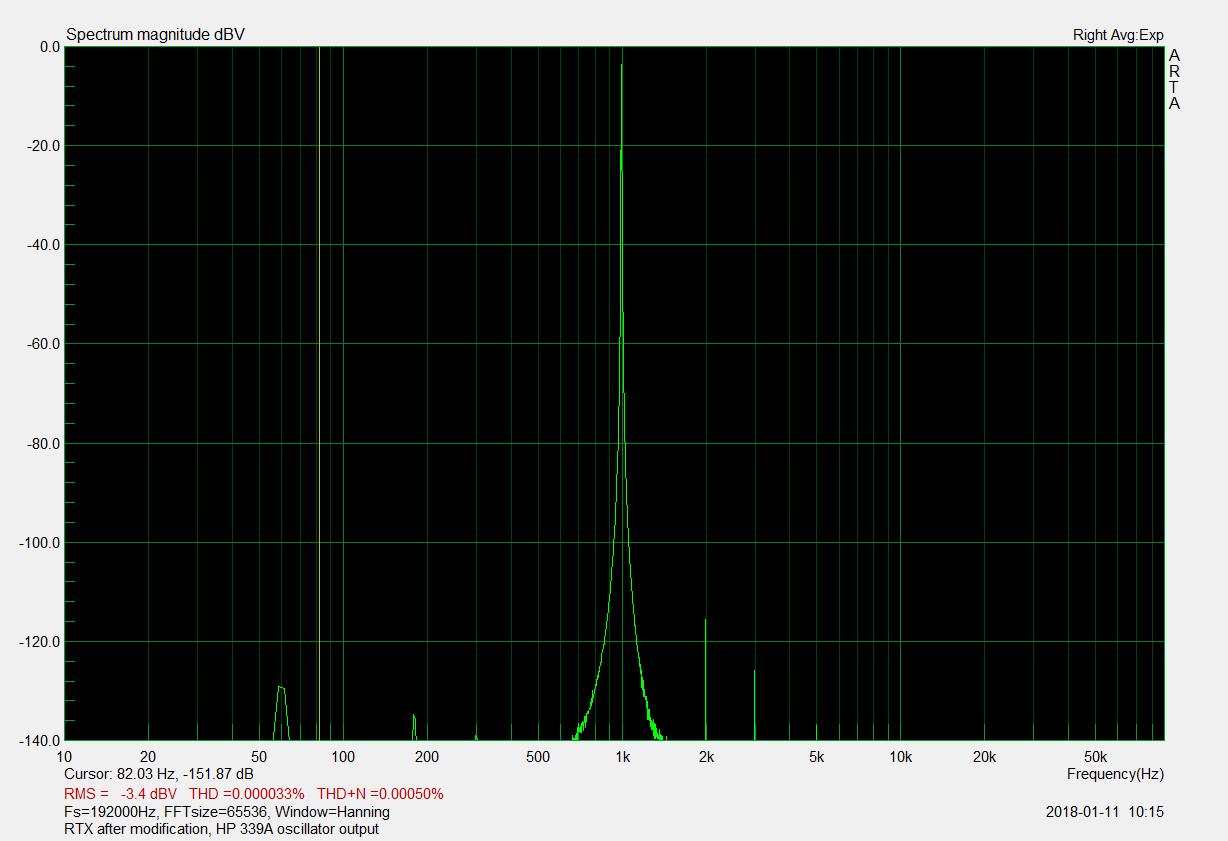The image size is (1228, 841).
Task: Click the 2 kHz harmonic spike
Action: pos(706,680)
